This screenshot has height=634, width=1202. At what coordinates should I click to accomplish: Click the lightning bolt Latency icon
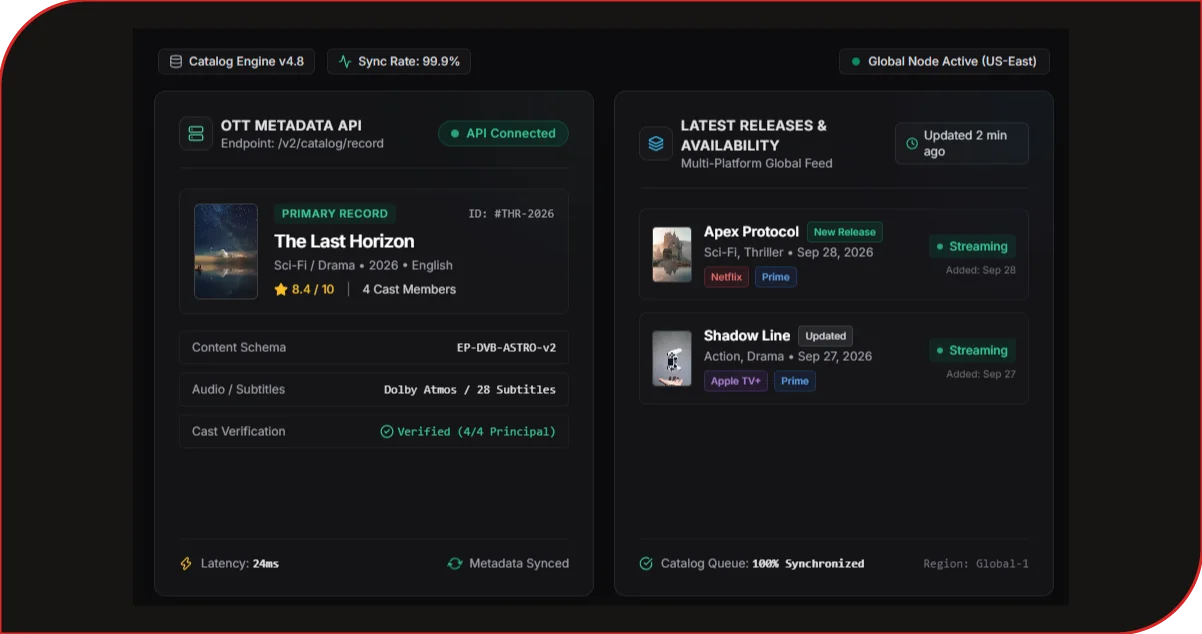[x=186, y=564]
